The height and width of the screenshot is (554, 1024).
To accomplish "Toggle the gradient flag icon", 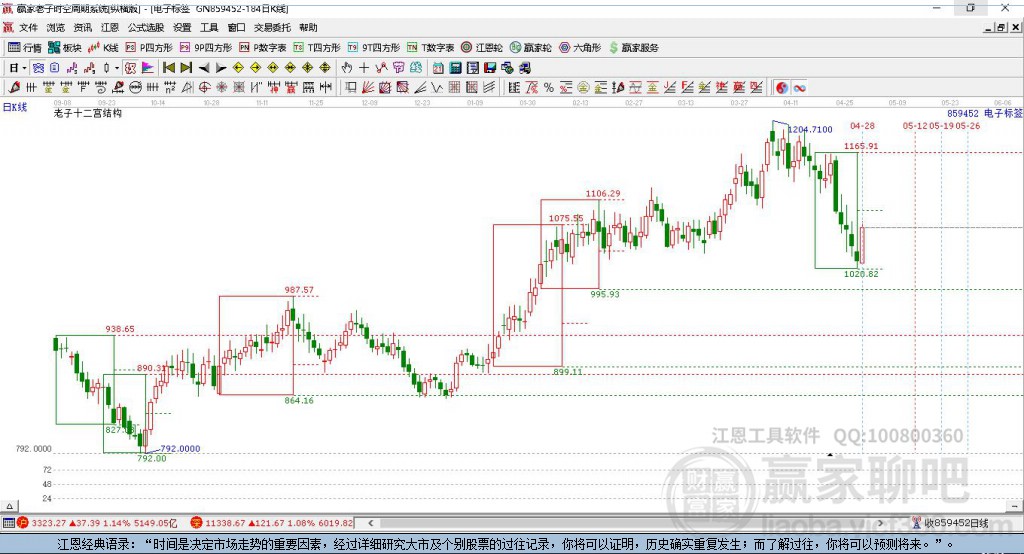I will pyautogui.click(x=148, y=68).
